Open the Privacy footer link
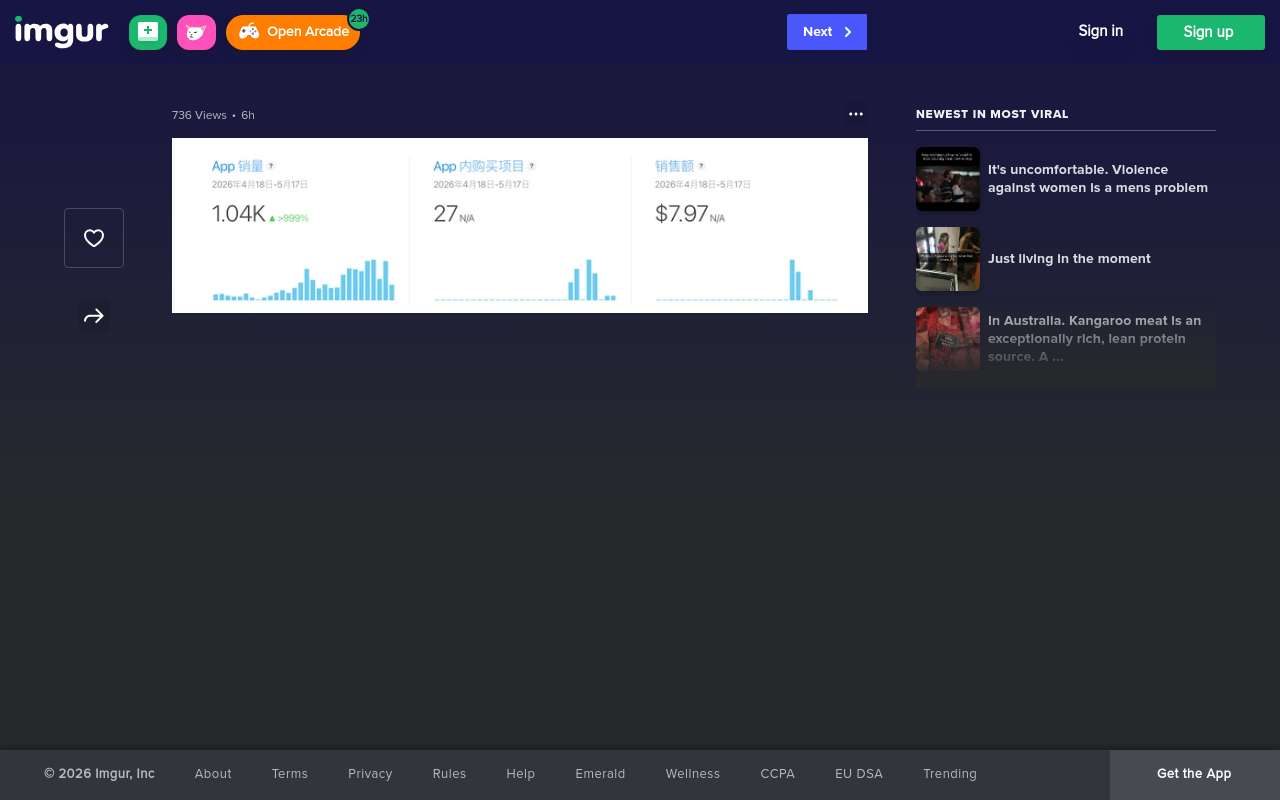1280x800 pixels. tap(370, 774)
